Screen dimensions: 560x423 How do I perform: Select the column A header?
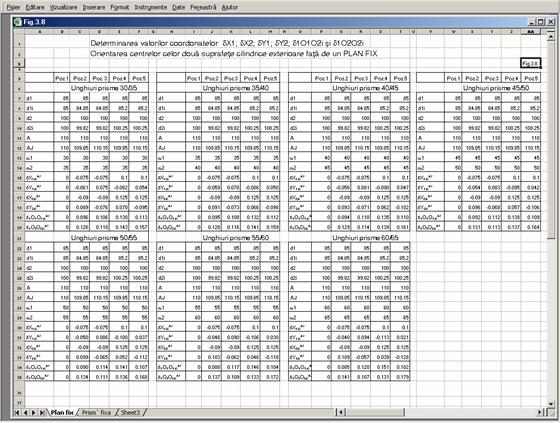coord(39,32)
